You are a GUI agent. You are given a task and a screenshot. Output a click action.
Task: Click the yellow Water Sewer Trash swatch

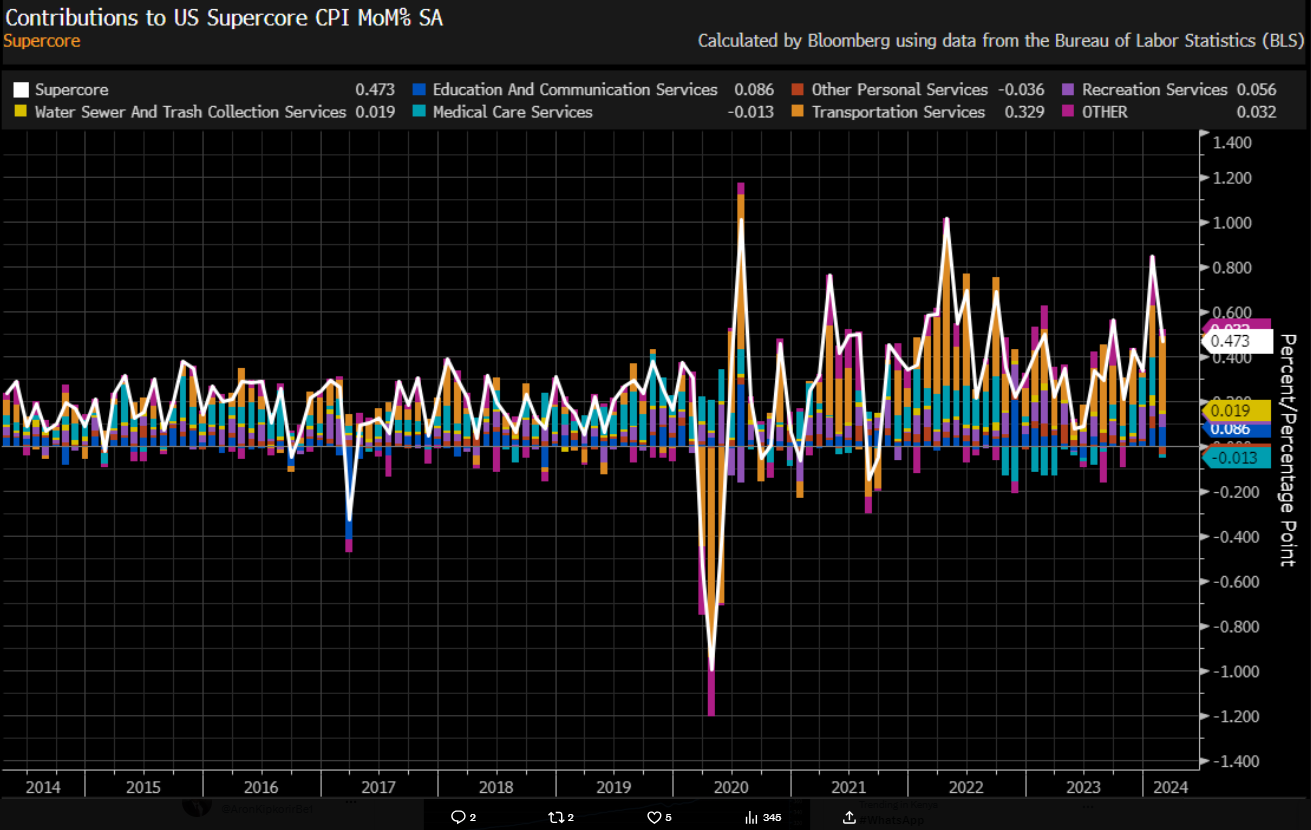21,112
